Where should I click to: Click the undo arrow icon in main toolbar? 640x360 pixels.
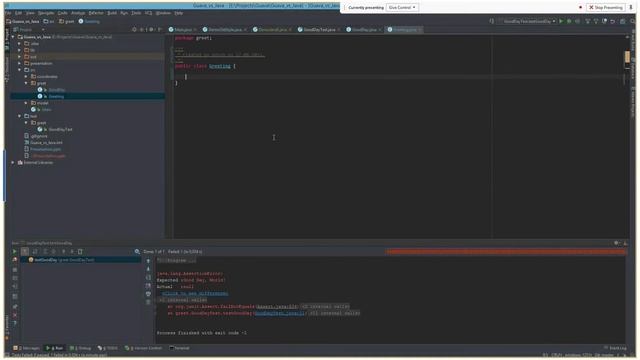tap(613, 21)
